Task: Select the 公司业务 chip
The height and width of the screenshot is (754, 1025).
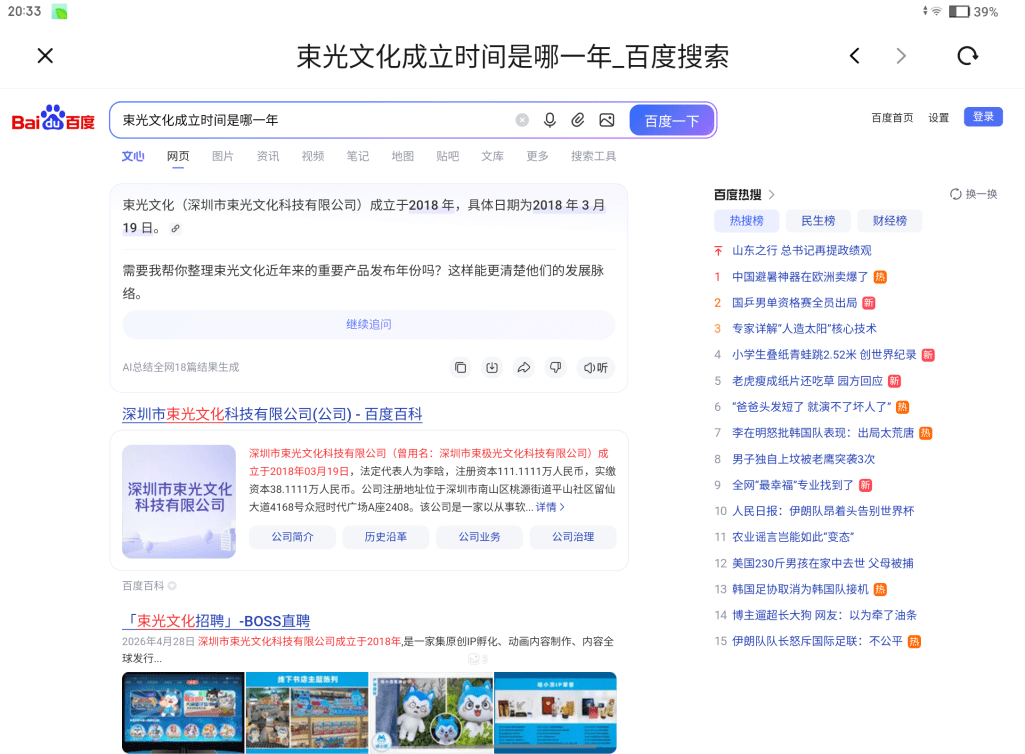Action: point(479,537)
